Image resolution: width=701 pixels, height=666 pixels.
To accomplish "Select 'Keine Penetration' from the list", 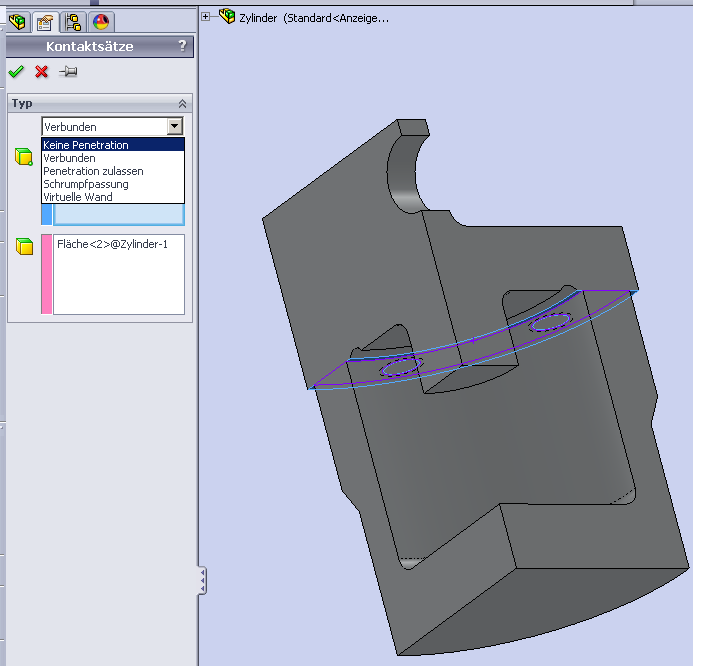I will coord(86,145).
